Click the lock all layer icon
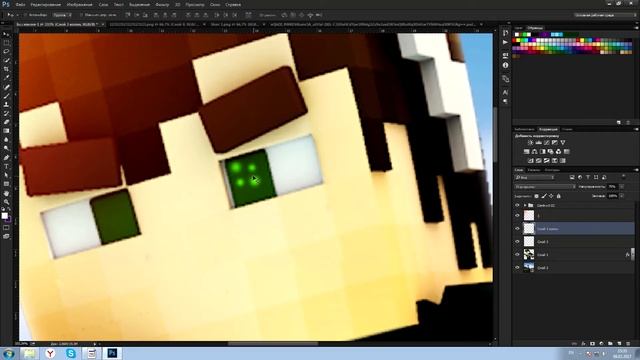 [x=558, y=196]
